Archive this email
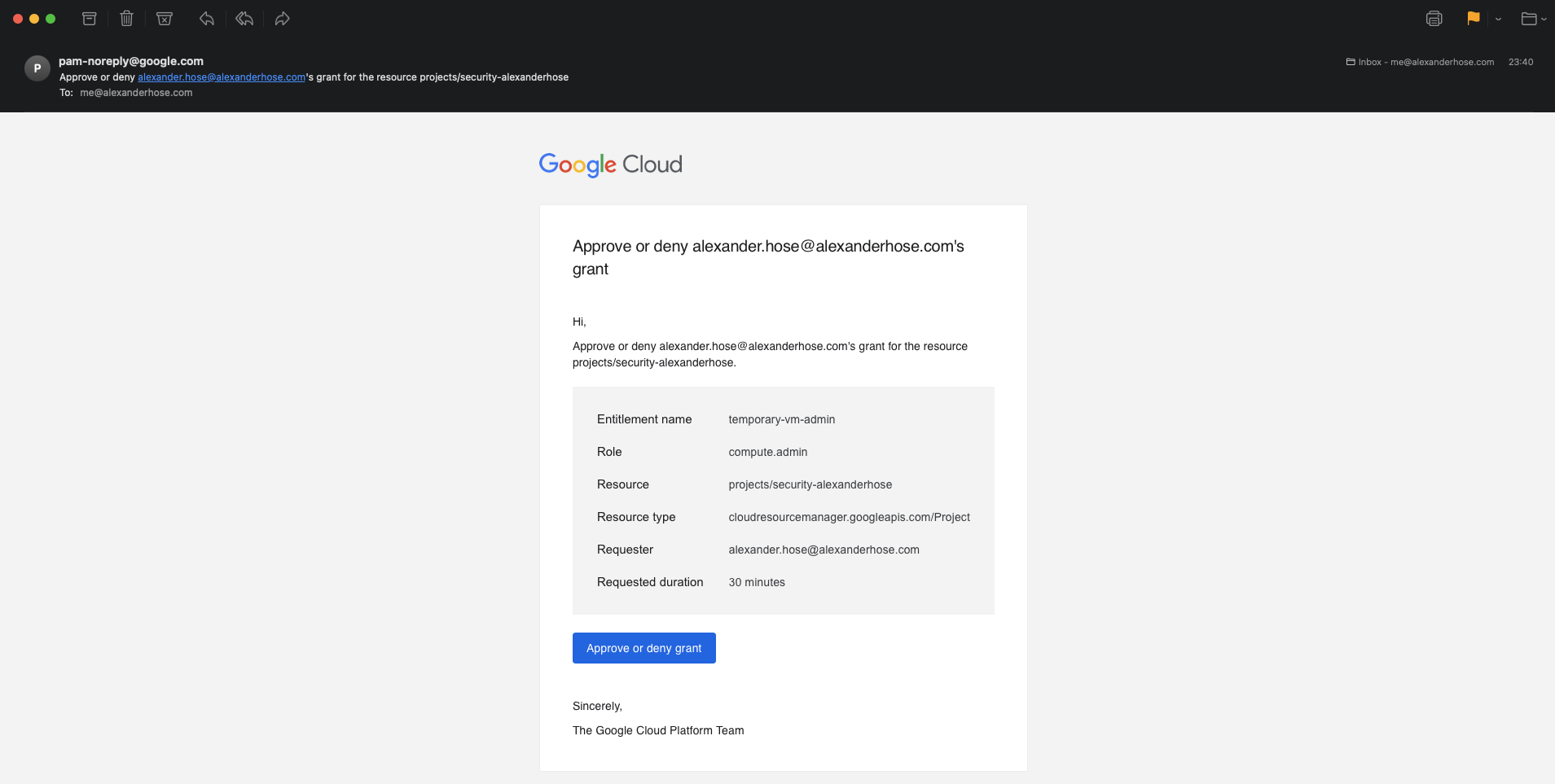This screenshot has width=1555, height=784. pyautogui.click(x=90, y=18)
